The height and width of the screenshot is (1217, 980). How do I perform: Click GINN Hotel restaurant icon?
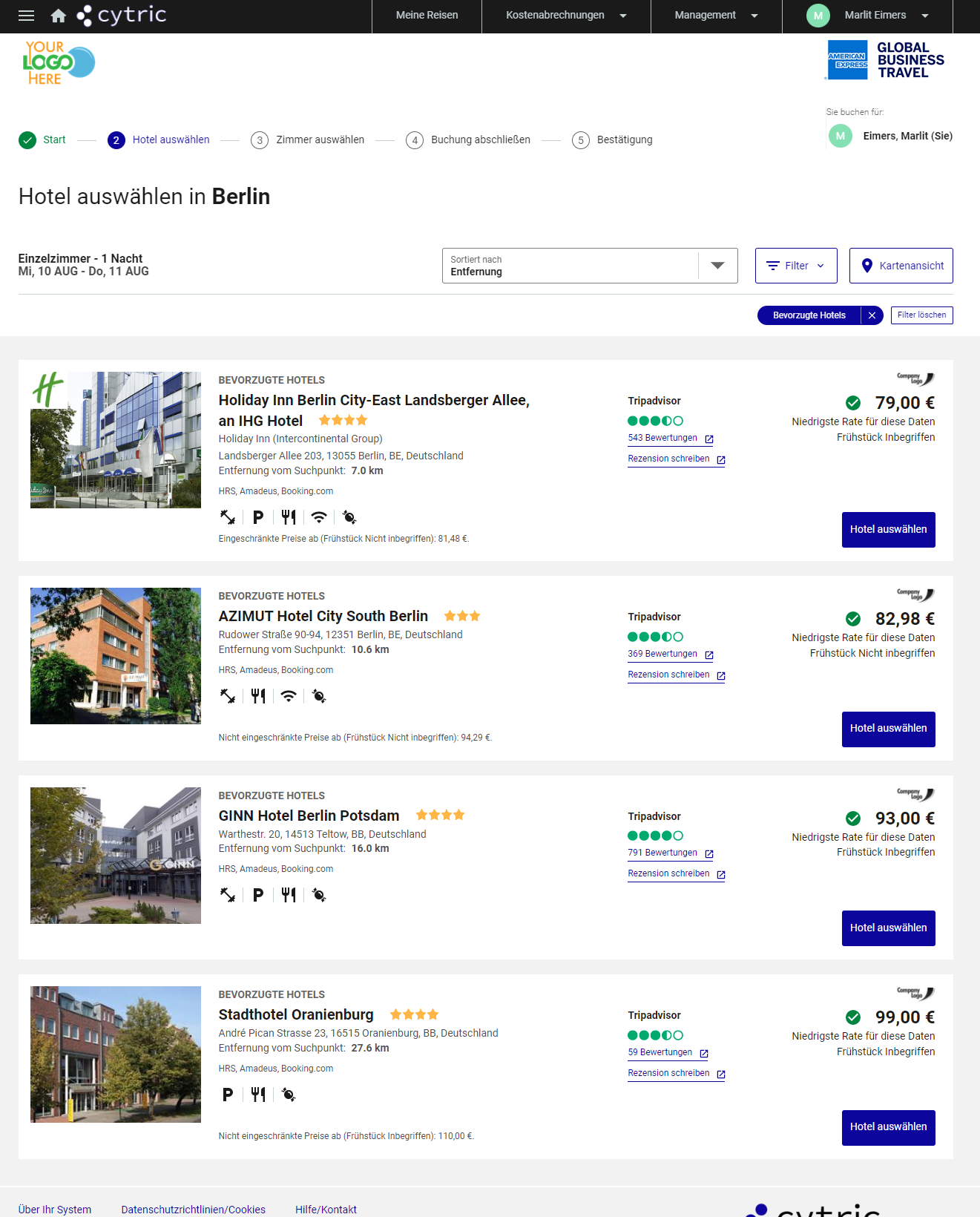coord(289,895)
